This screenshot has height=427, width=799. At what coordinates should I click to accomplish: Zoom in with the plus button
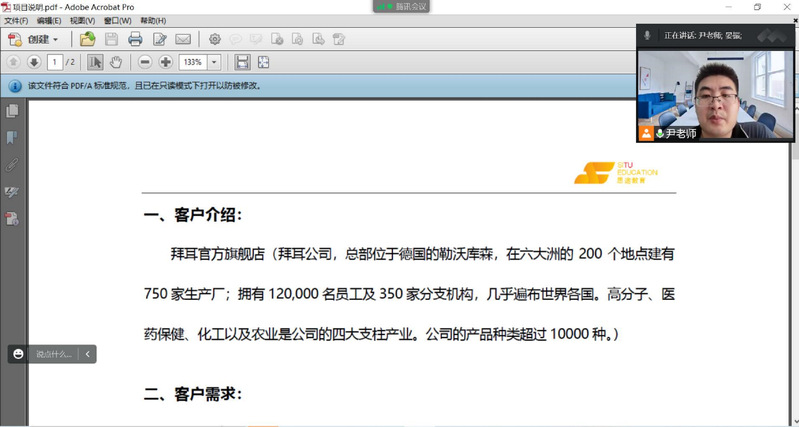pyautogui.click(x=166, y=62)
